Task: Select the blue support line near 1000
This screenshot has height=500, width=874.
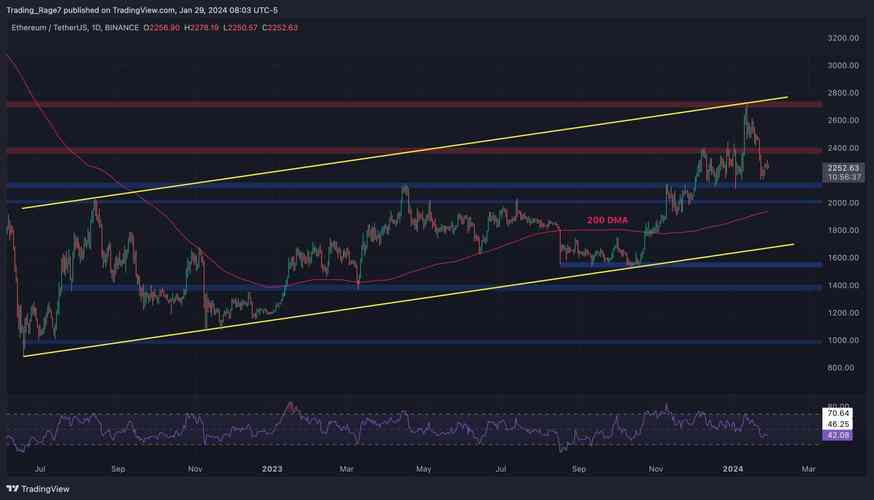Action: click(x=421, y=342)
